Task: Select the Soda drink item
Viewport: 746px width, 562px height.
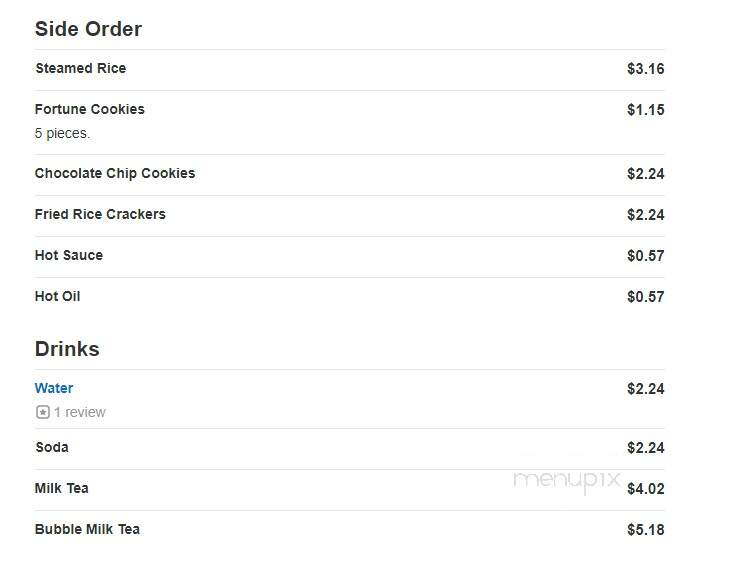Action: tap(52, 447)
